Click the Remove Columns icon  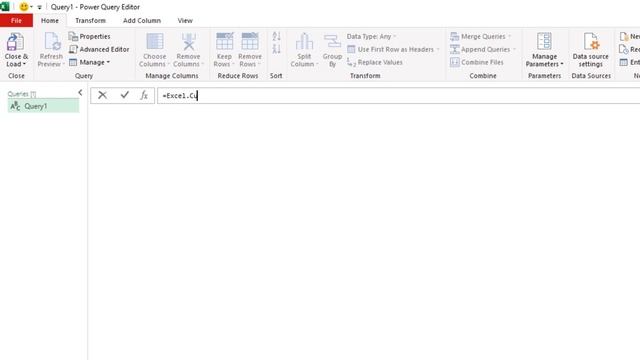189,42
